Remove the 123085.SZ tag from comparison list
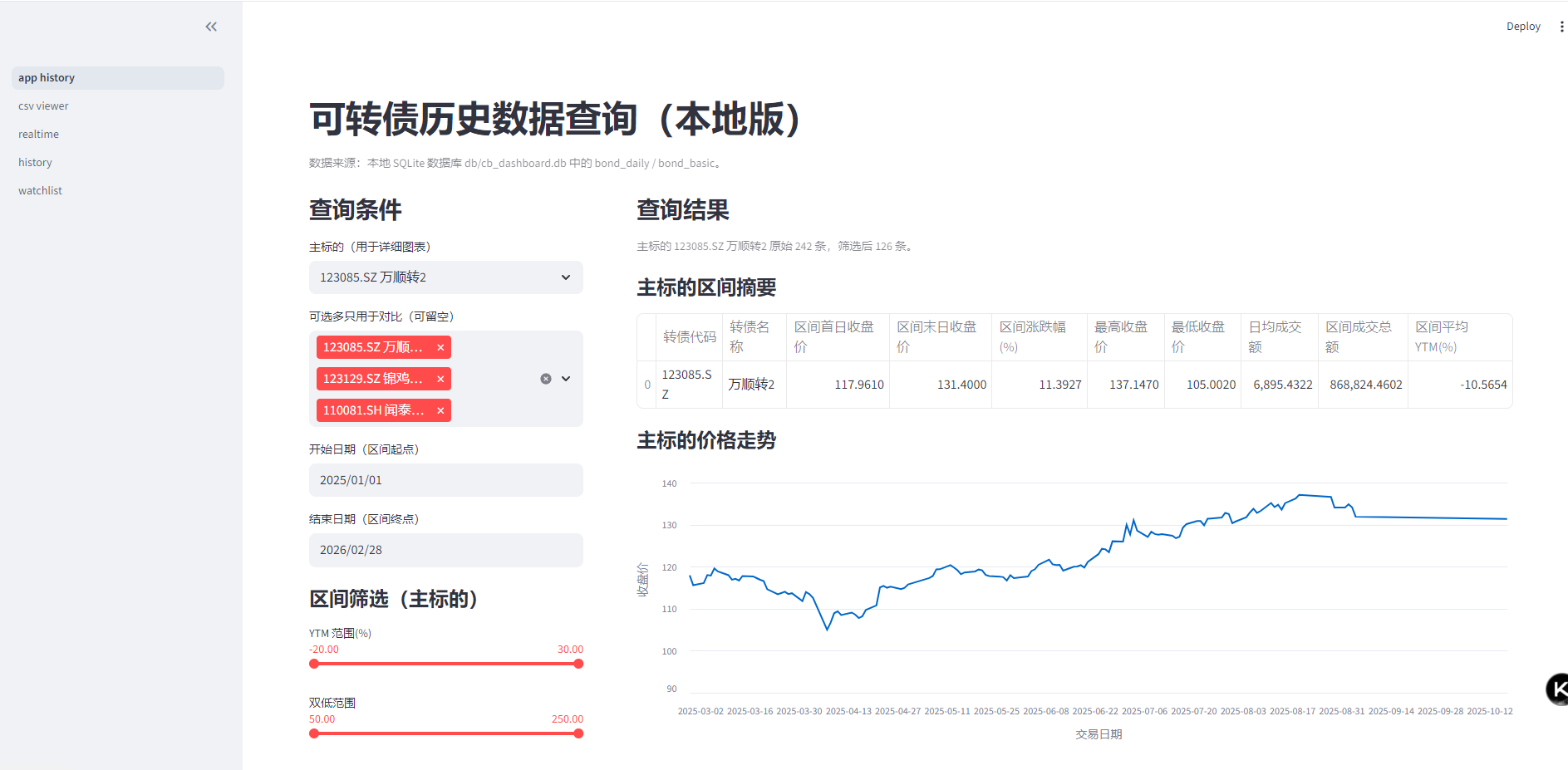This screenshot has width=1568, height=770. pyautogui.click(x=440, y=347)
